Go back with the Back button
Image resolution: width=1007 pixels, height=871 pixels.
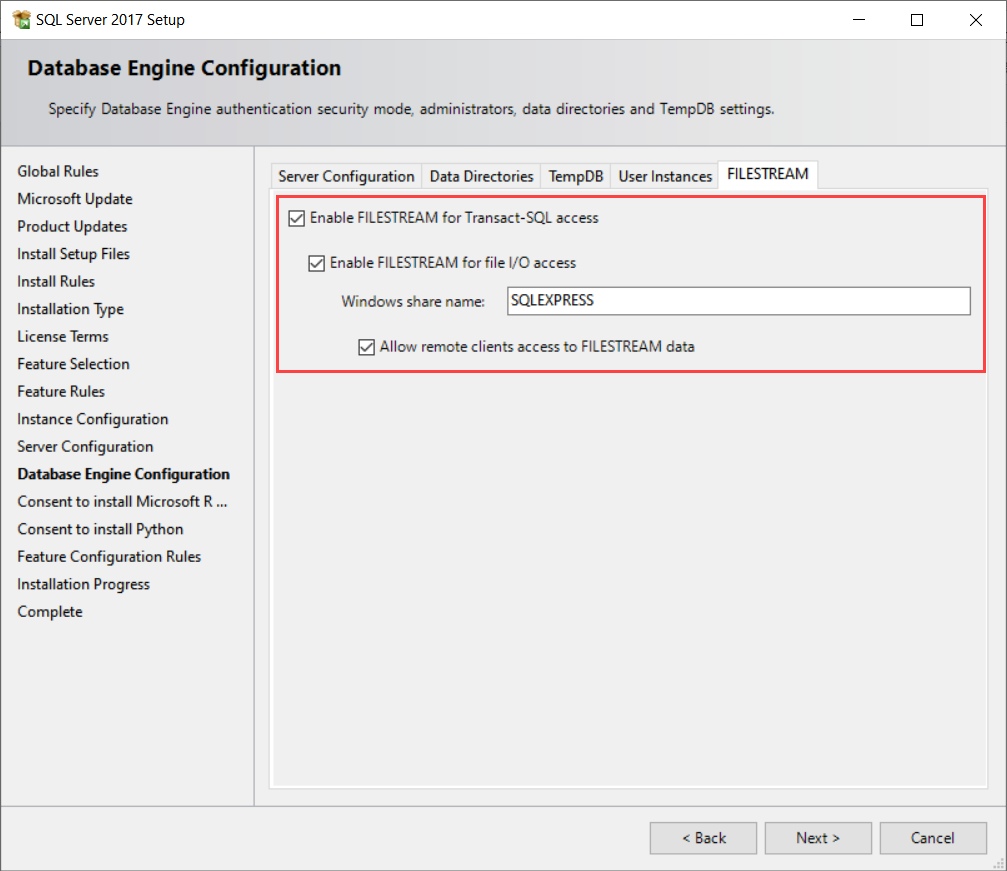pos(703,838)
